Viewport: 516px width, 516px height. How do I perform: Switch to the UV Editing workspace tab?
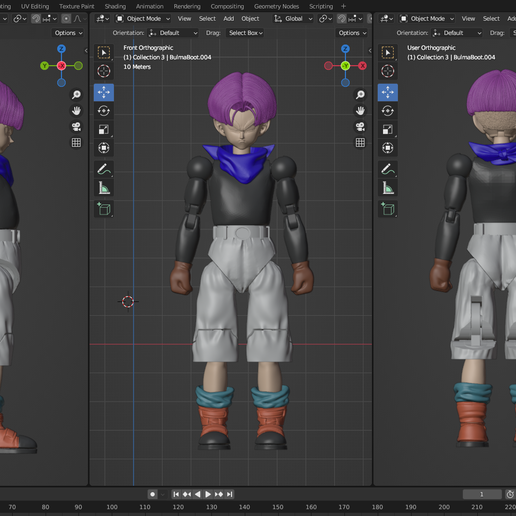[x=35, y=6]
